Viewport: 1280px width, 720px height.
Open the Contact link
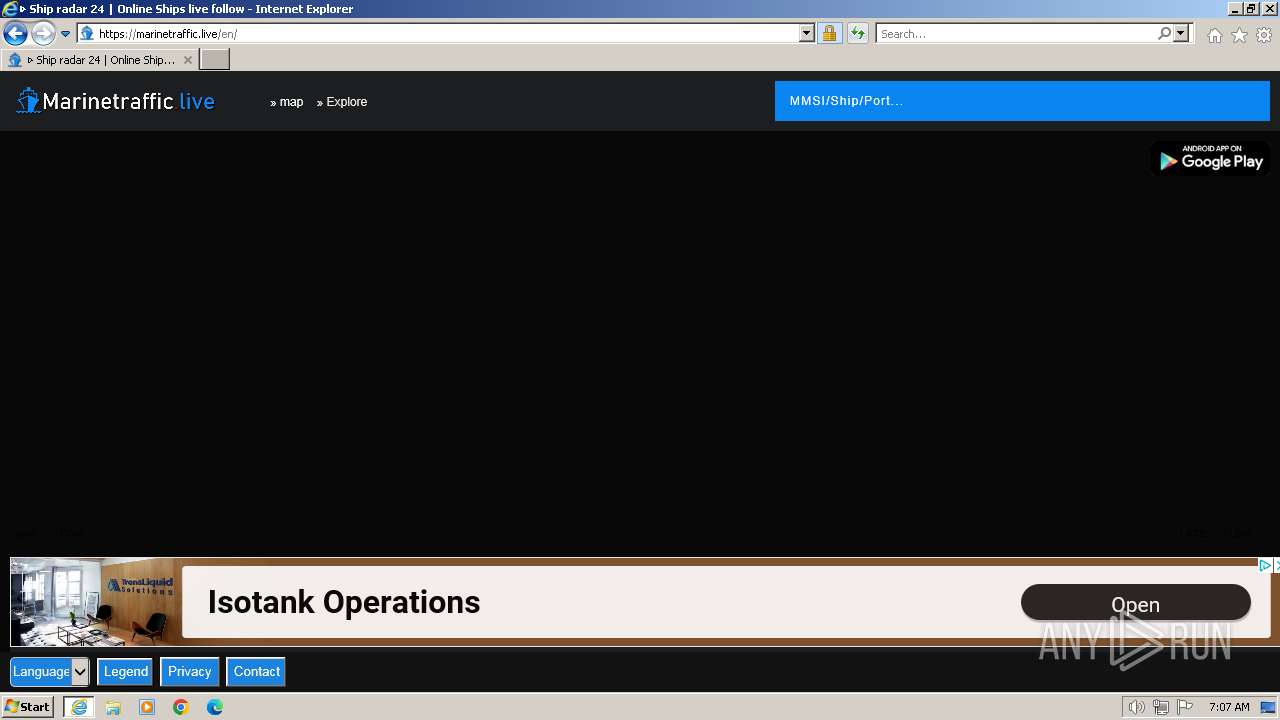(x=257, y=672)
